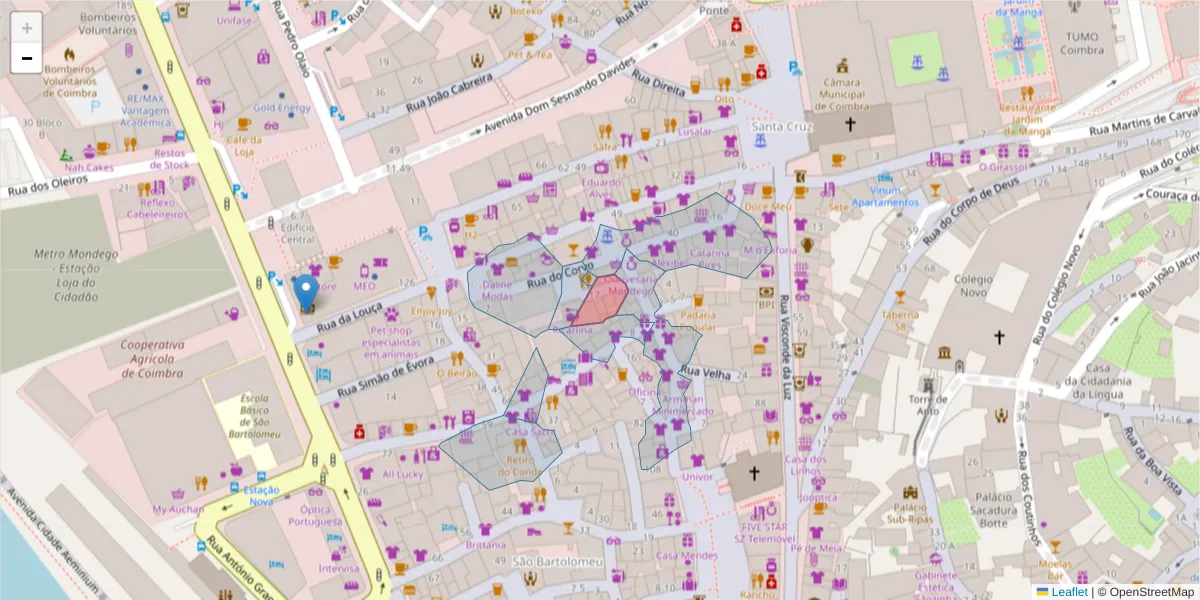1200x600 pixels.
Task: Select the highlighted red polygon at Ourivesaria Mondego
Action: [x=601, y=297]
